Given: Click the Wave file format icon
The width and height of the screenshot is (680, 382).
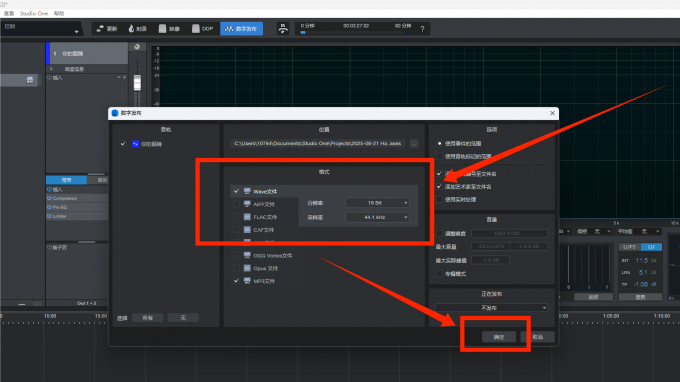Looking at the screenshot, I should click(247, 191).
